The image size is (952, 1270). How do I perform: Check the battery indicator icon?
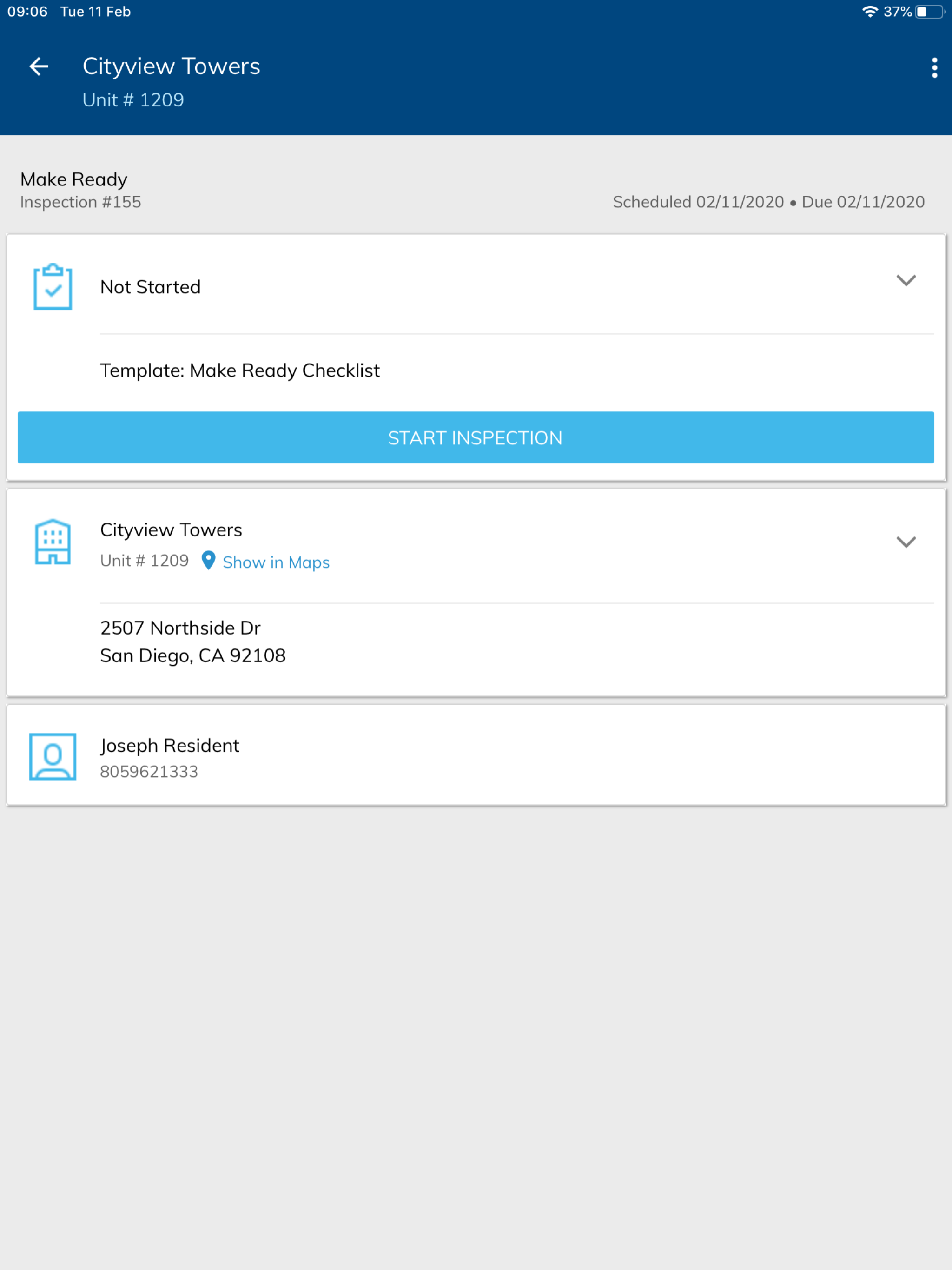click(930, 12)
